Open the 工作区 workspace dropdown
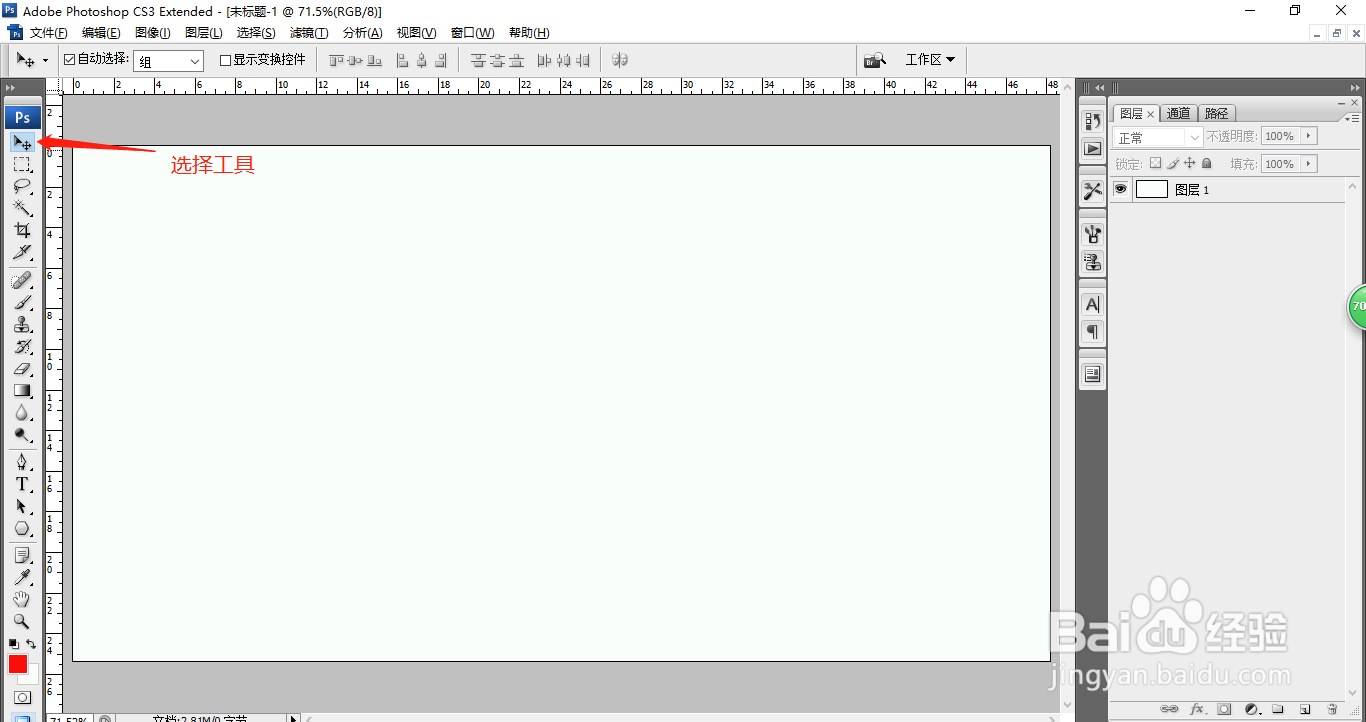Screen dimensions: 1366x722 click(x=930, y=60)
